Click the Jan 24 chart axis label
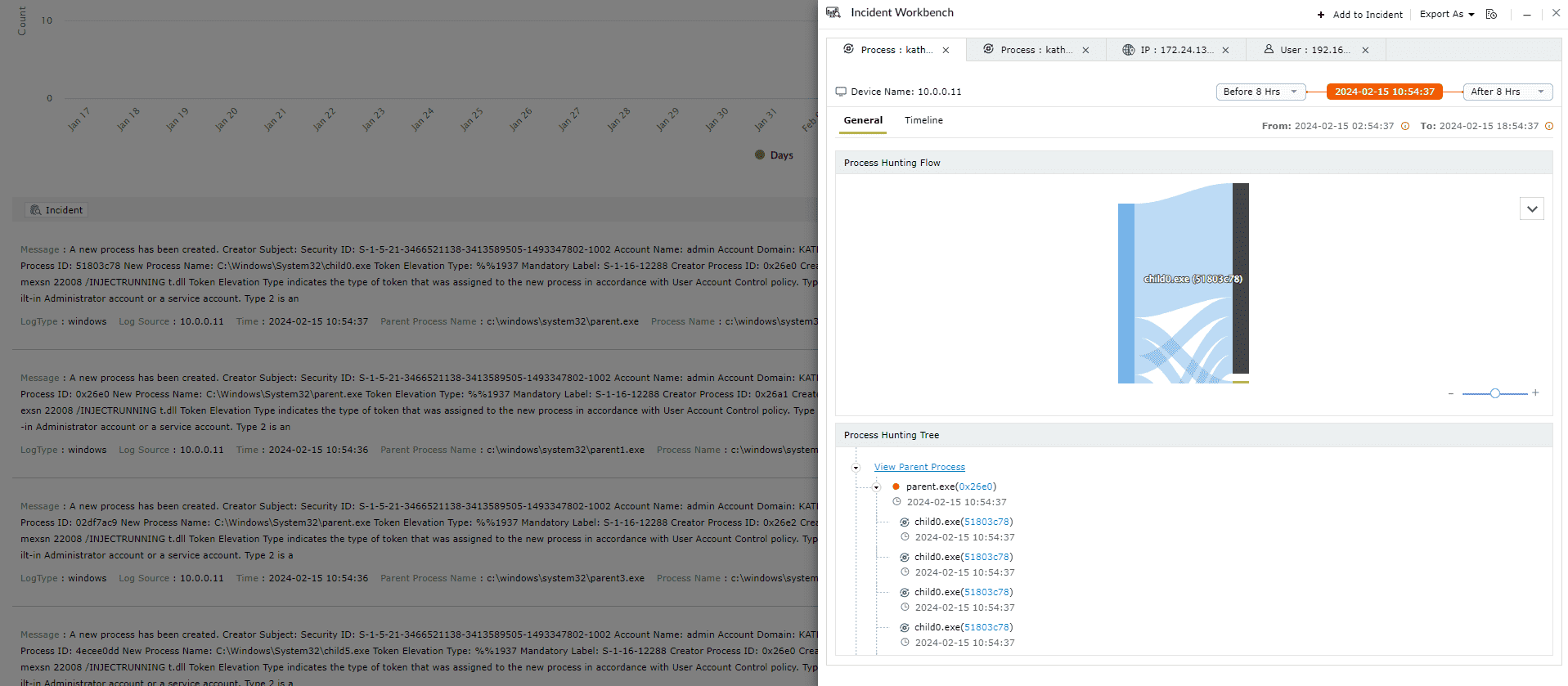The height and width of the screenshot is (686, 1568). [423, 119]
